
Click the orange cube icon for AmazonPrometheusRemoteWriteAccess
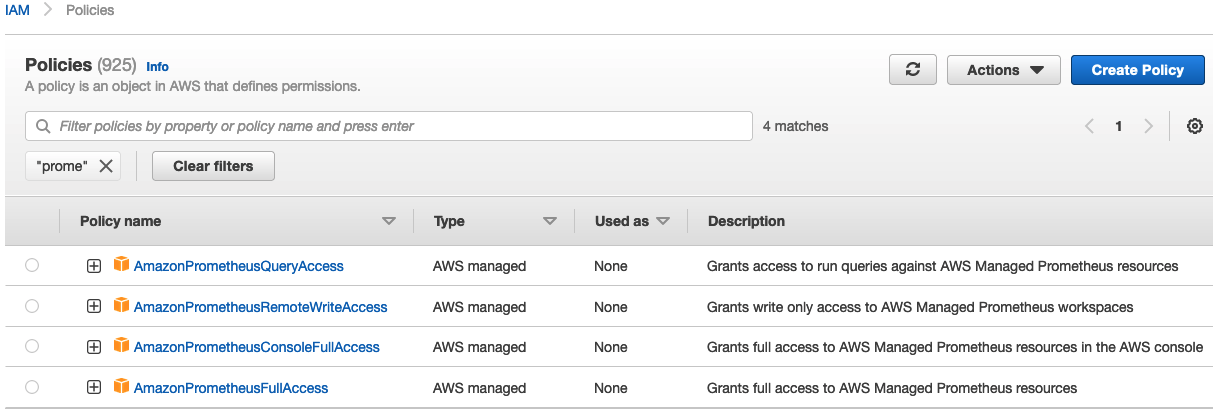(x=122, y=306)
